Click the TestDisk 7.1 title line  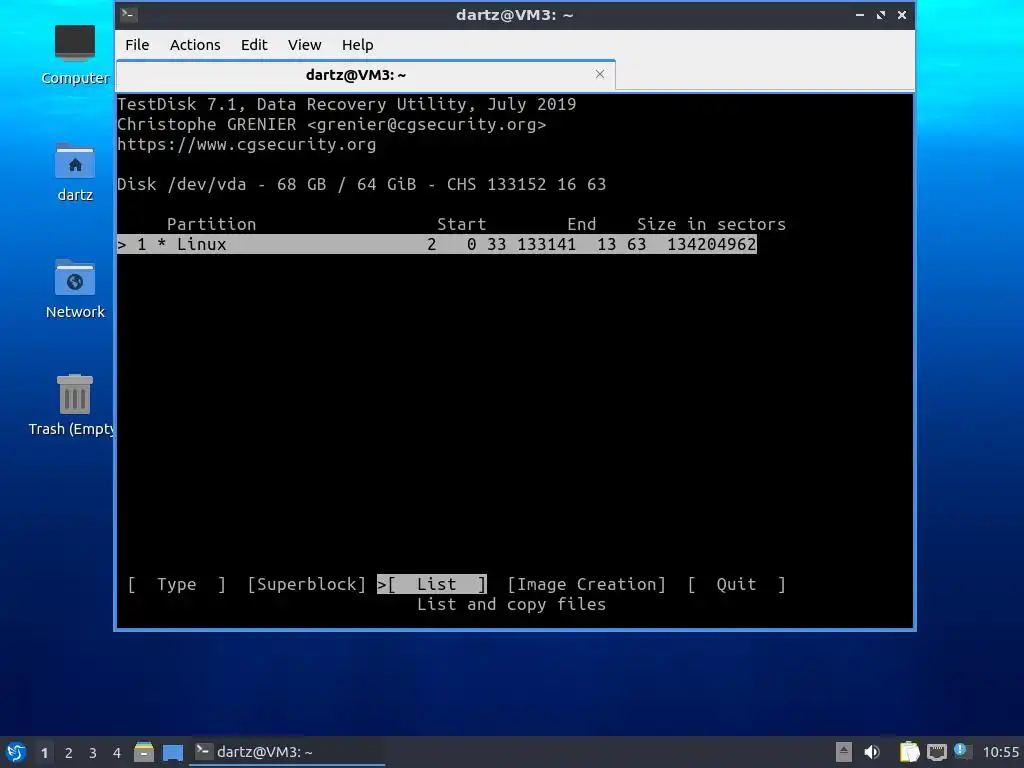tap(346, 104)
